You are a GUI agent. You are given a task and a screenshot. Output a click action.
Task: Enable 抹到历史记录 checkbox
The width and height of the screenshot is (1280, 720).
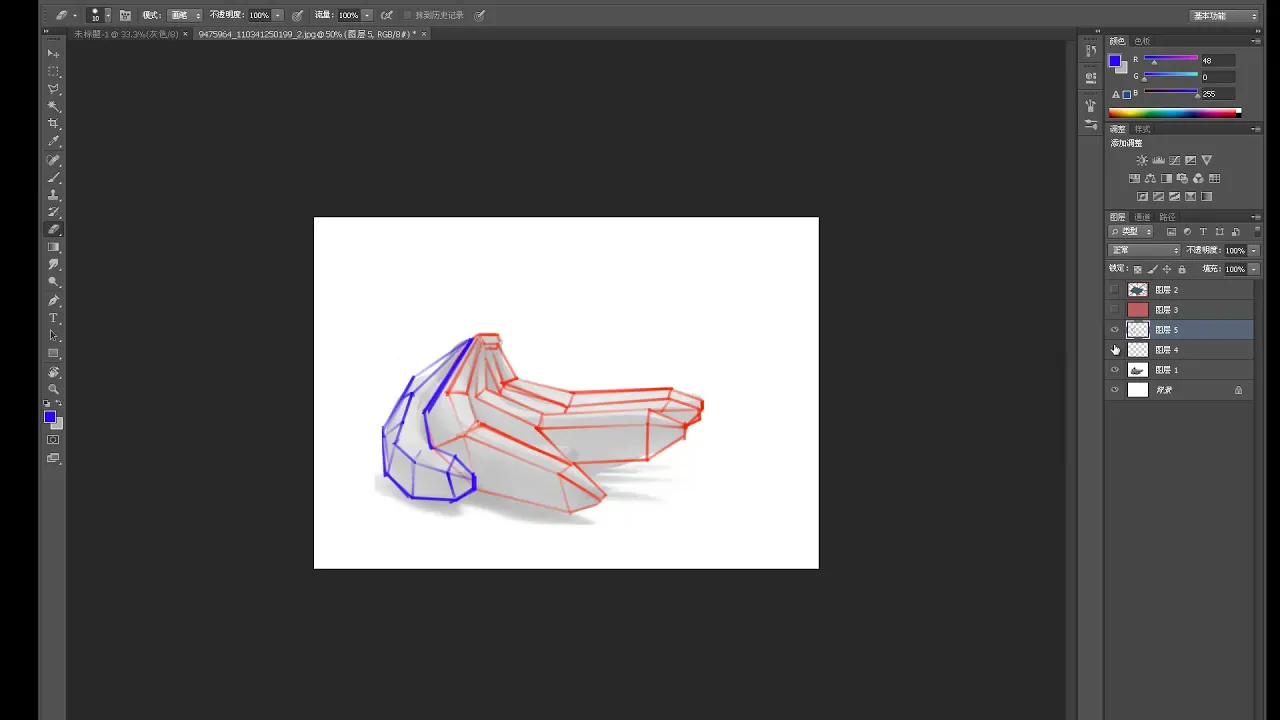click(407, 16)
